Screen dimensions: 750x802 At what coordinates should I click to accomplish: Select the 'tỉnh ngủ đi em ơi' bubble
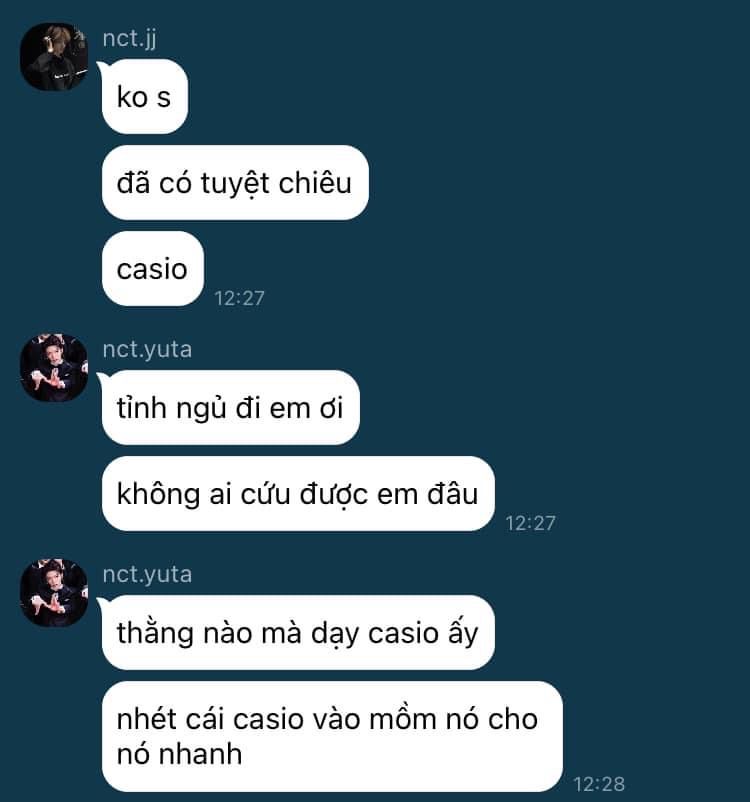[x=230, y=408]
